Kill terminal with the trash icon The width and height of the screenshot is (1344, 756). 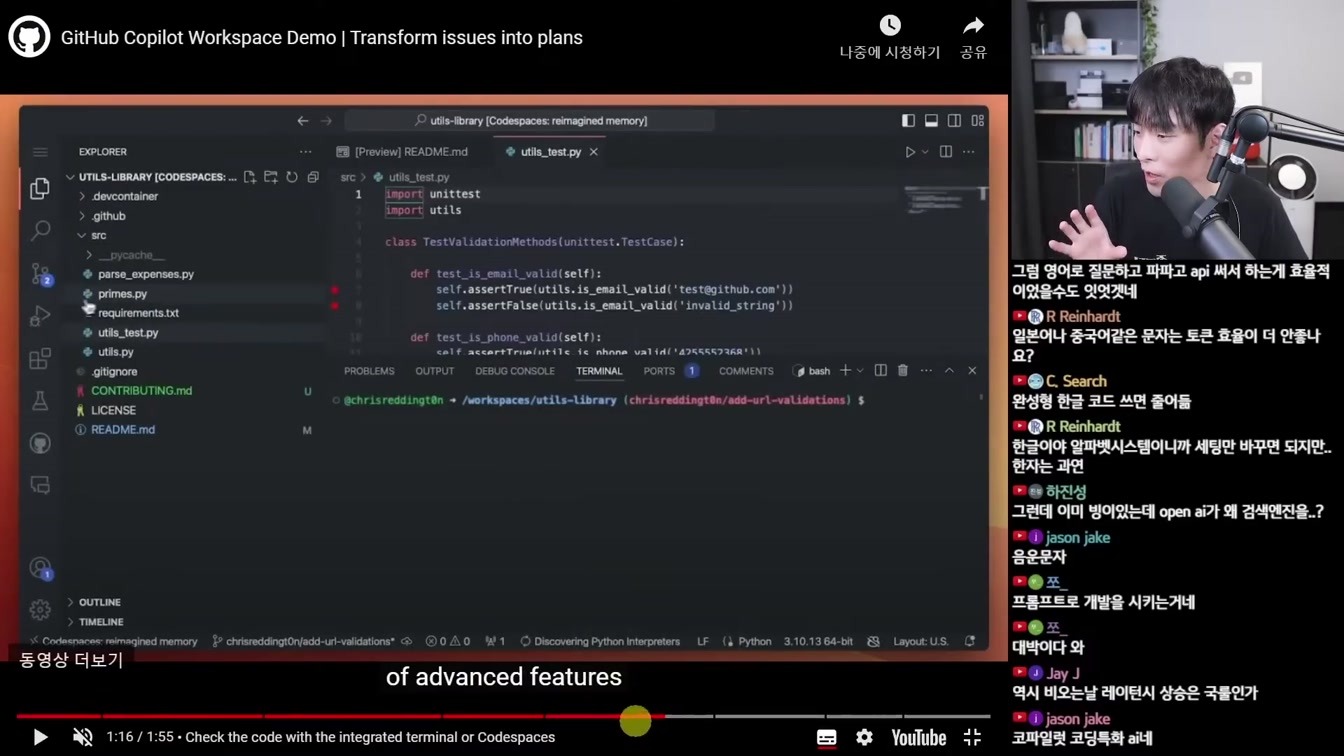pyautogui.click(x=903, y=371)
